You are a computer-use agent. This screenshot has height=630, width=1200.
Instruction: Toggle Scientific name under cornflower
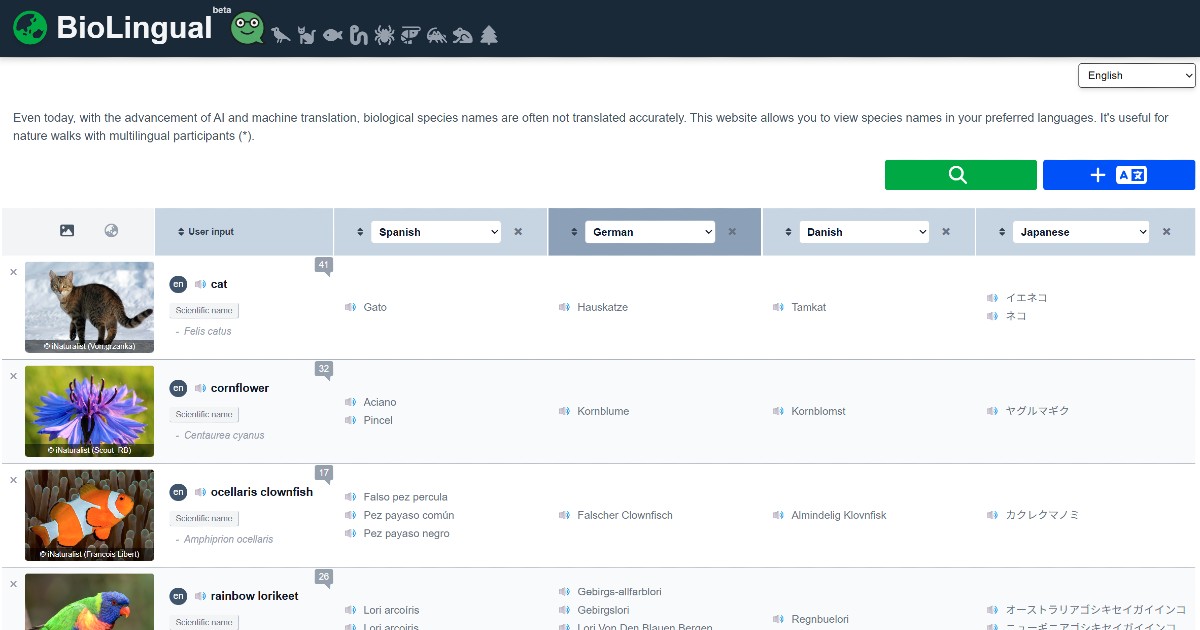click(204, 414)
